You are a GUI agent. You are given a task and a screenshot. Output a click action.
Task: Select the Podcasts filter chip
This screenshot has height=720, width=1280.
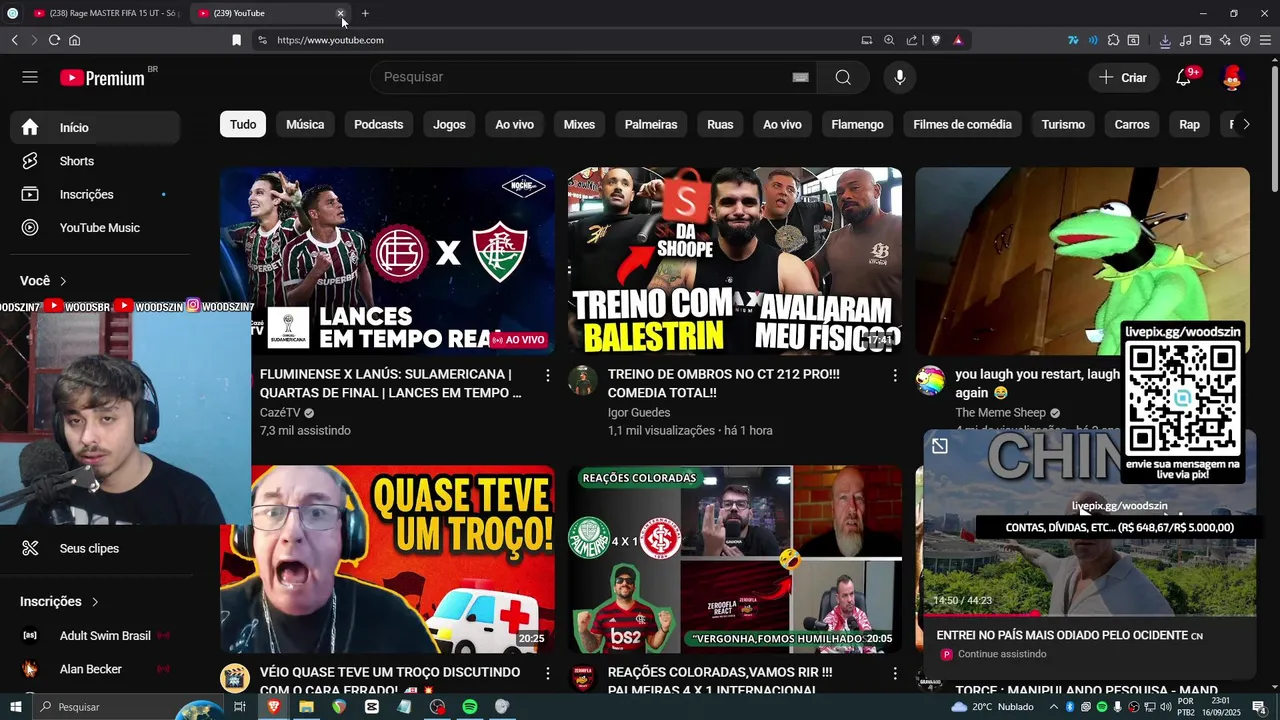pos(378,124)
